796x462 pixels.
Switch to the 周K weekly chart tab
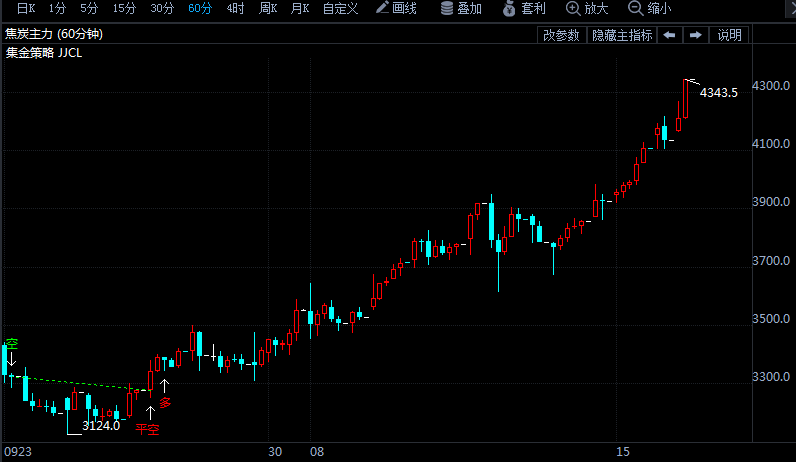click(x=268, y=8)
